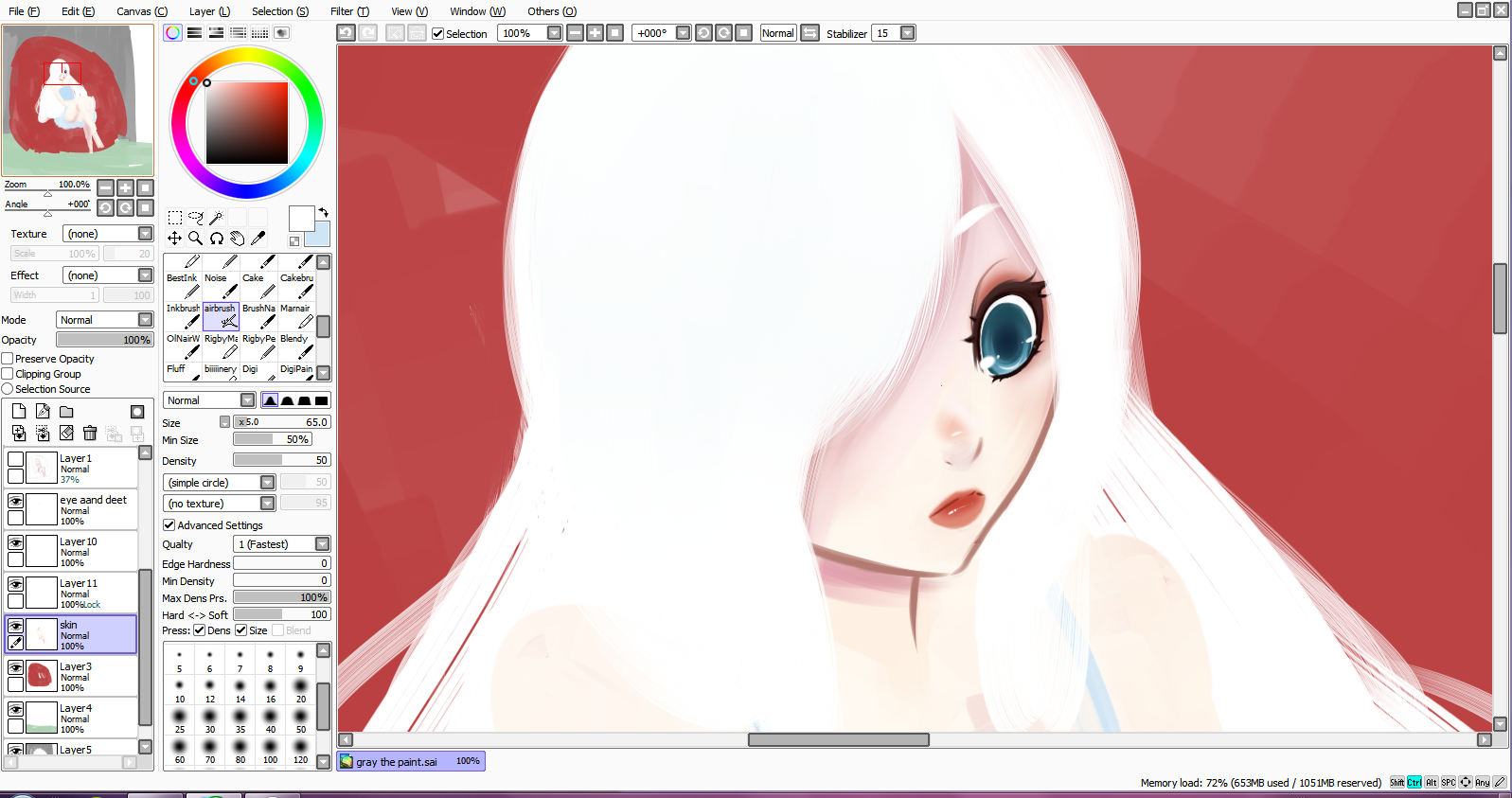Screen dimensions: 1512x798
Task: Toggle the pressure Size checkbox
Action: (x=241, y=630)
